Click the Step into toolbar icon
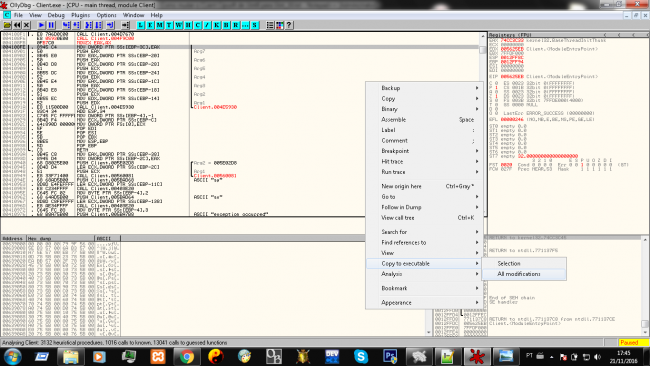The image size is (650, 366). point(66,25)
